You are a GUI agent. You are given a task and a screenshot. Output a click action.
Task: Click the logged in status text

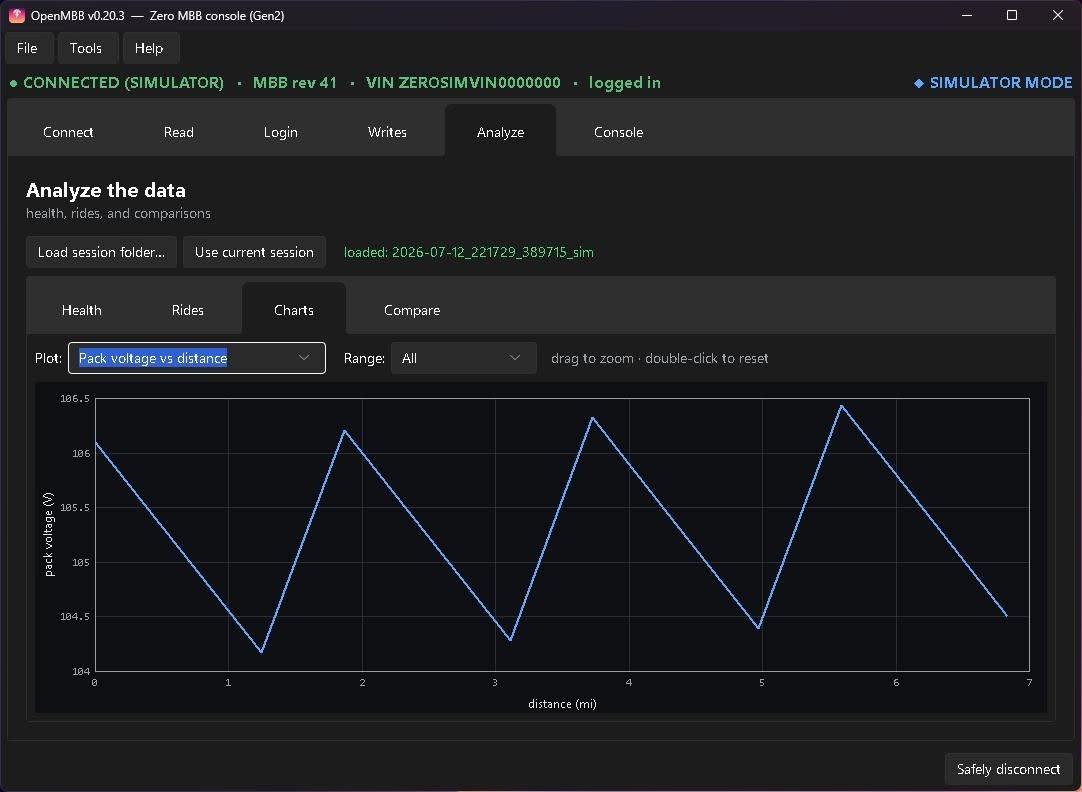pyautogui.click(x=624, y=83)
